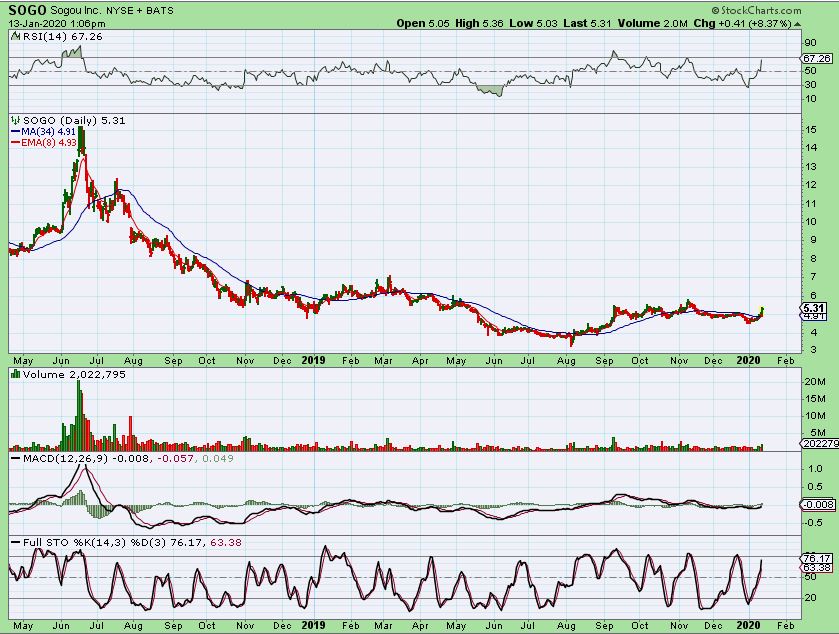Click the red line swatch for EMA(8)

click(x=15, y=141)
